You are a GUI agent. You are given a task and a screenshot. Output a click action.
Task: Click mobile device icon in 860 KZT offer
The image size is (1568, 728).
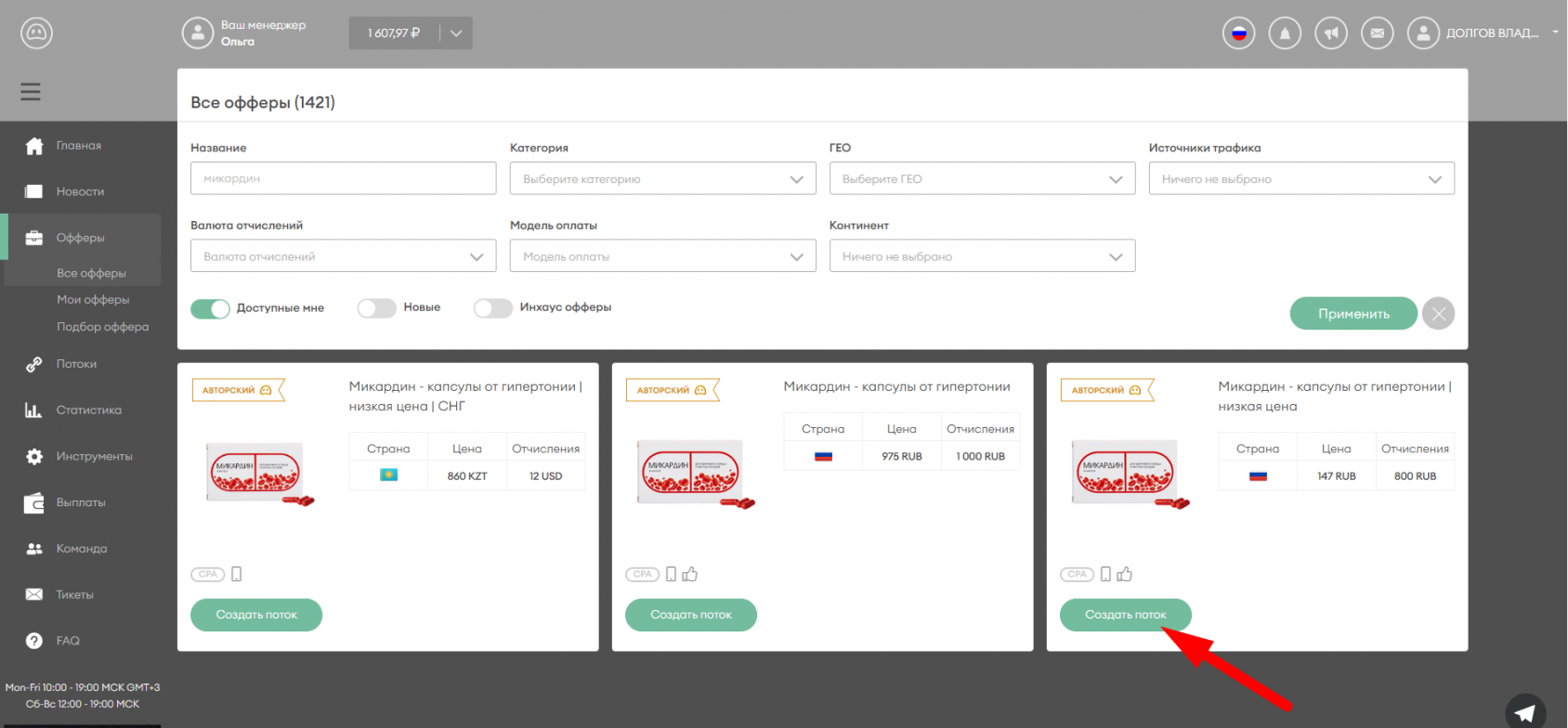[236, 574]
